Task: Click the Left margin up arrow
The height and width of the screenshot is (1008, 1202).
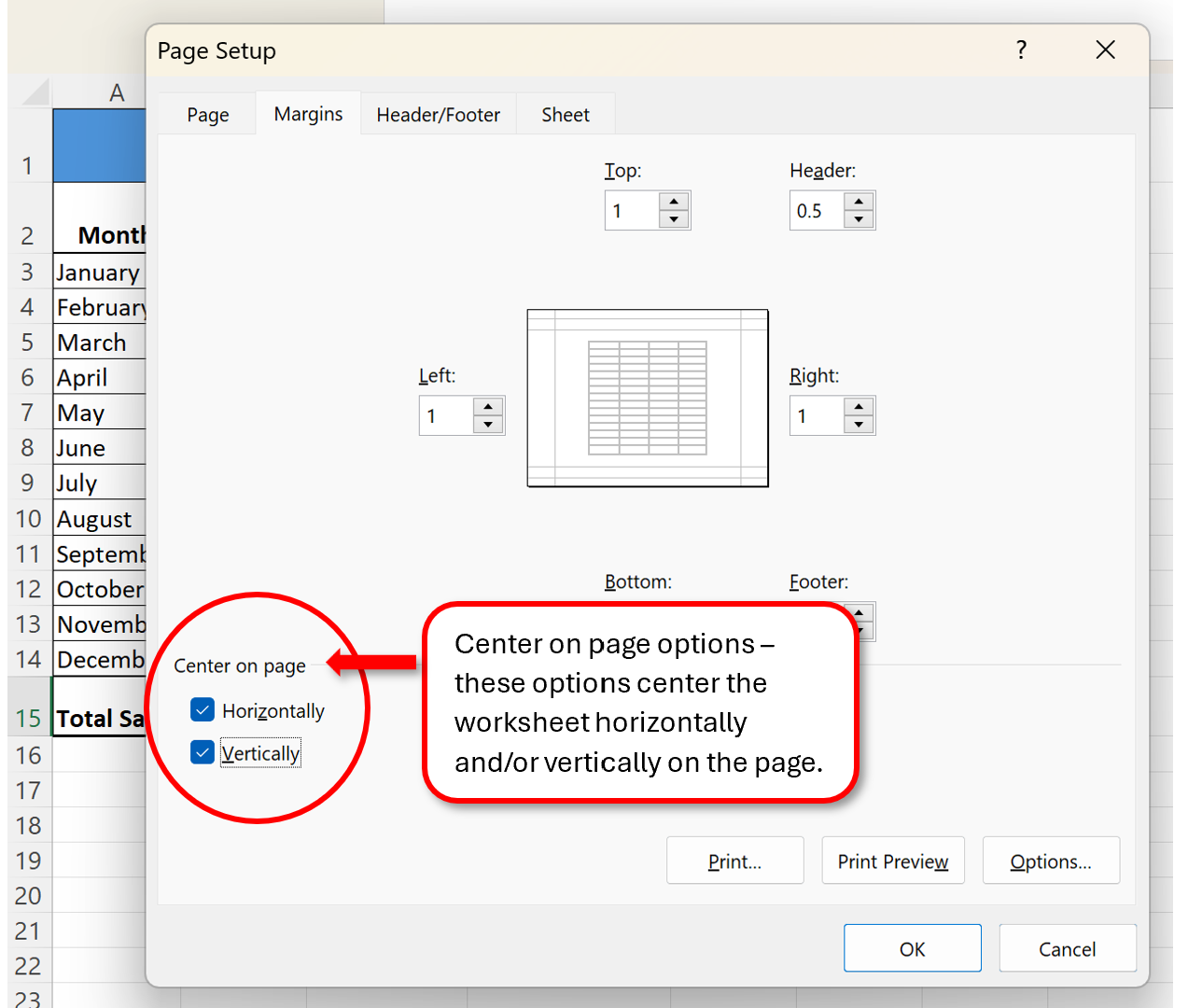Action: click(488, 407)
